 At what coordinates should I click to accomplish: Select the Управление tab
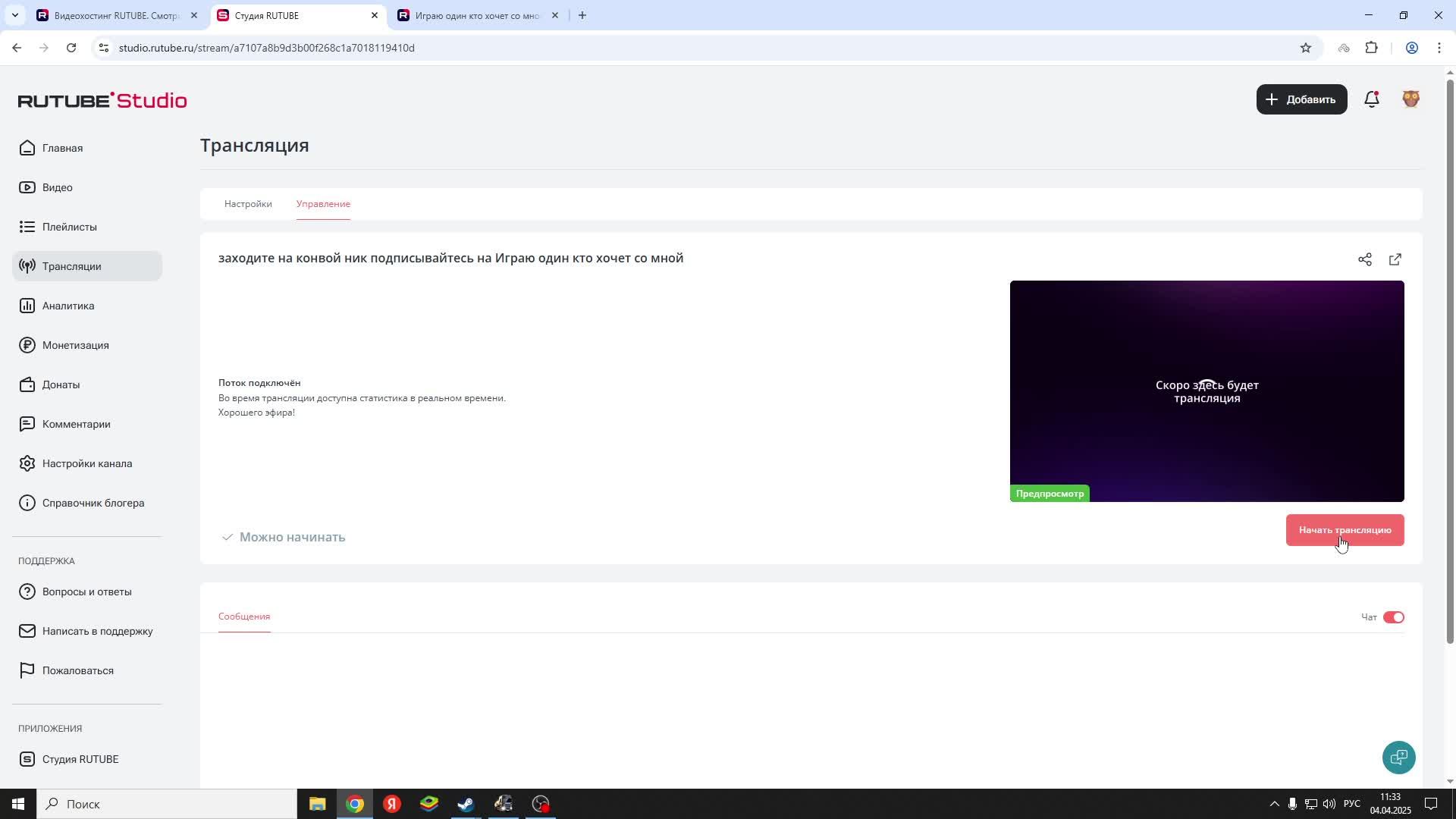click(323, 204)
